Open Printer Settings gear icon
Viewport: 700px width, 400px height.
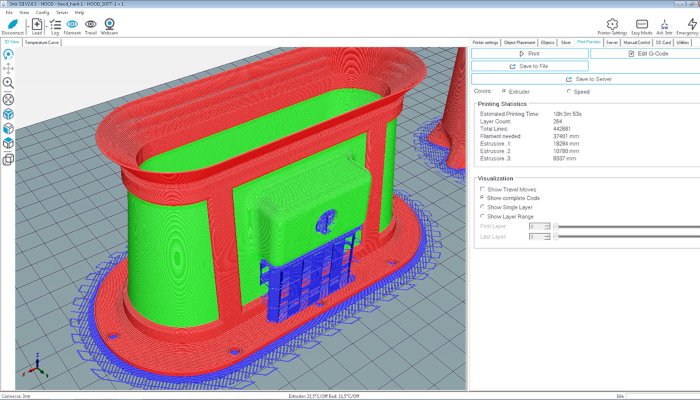(x=612, y=25)
